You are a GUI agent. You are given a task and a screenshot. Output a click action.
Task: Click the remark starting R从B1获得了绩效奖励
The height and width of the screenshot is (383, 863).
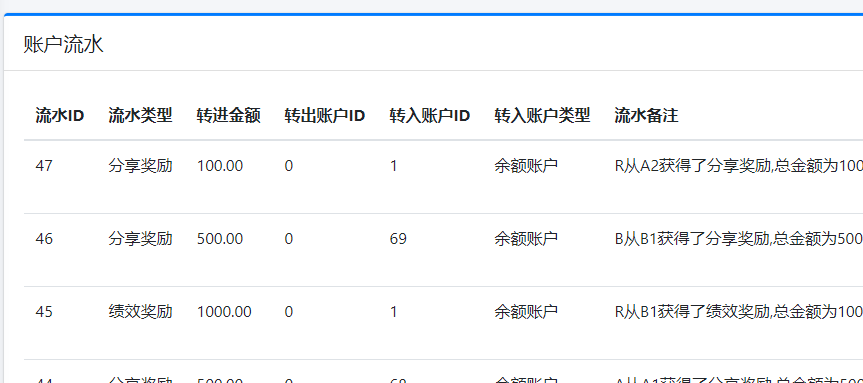pyautogui.click(x=739, y=312)
